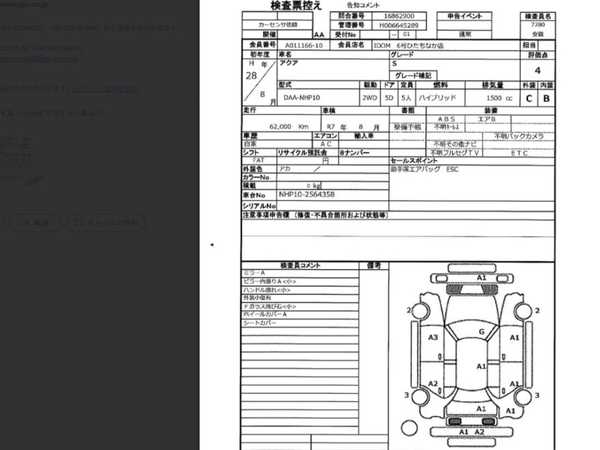
Task: Click the エアB equipment cell
Action: point(487,119)
